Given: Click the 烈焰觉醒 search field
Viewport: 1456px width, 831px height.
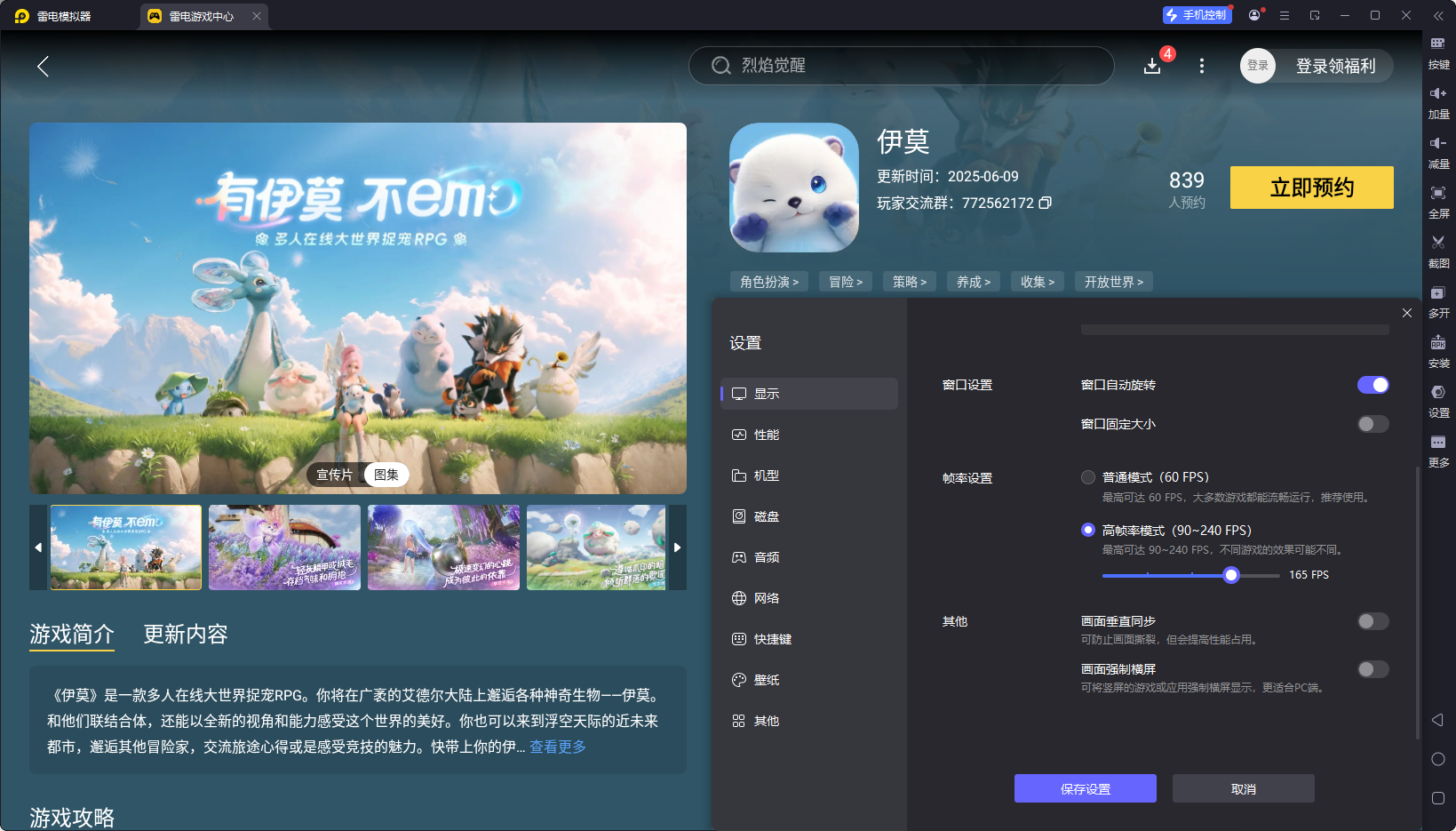Looking at the screenshot, I should click(x=901, y=66).
